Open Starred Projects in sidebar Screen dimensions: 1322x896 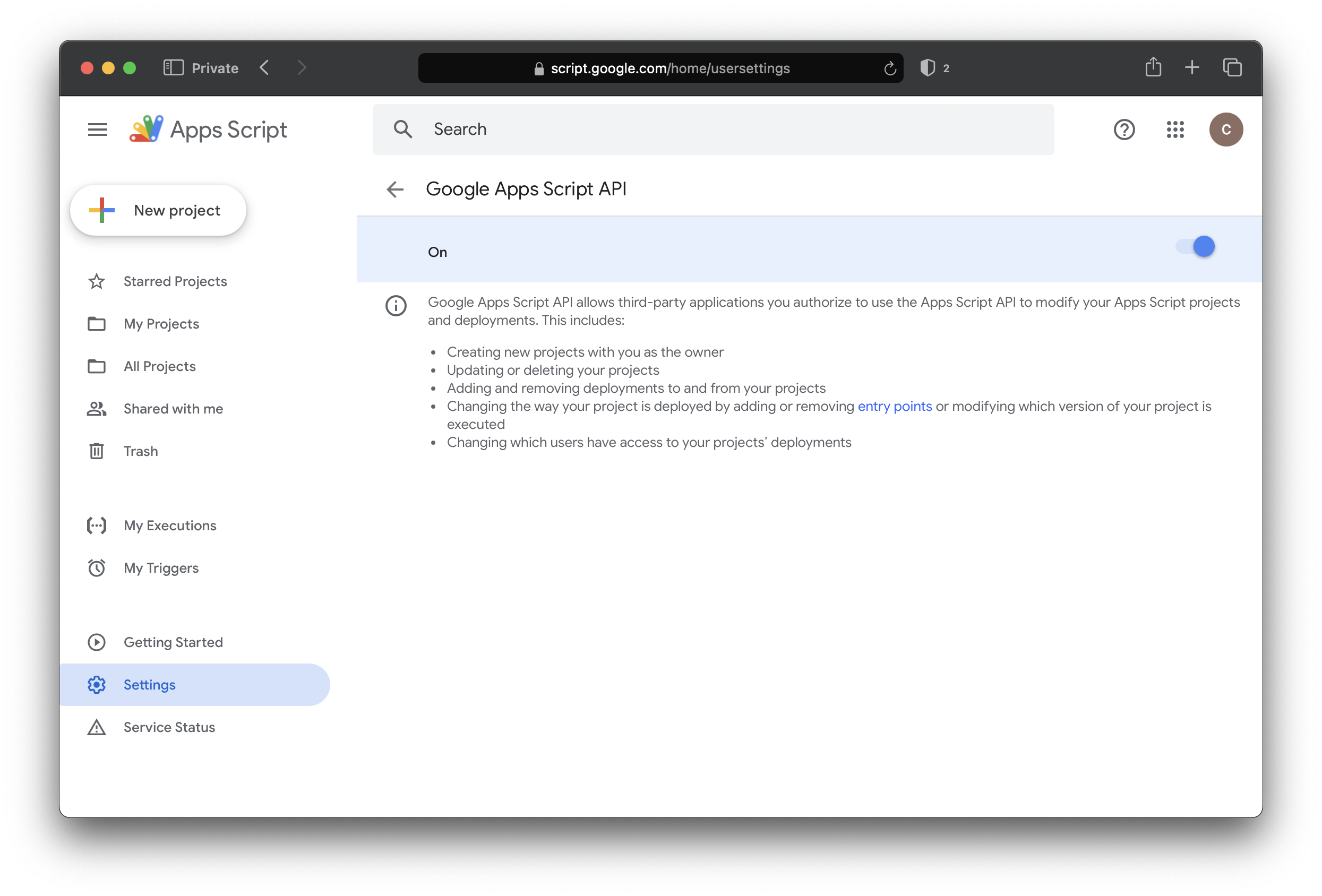pyautogui.click(x=175, y=282)
